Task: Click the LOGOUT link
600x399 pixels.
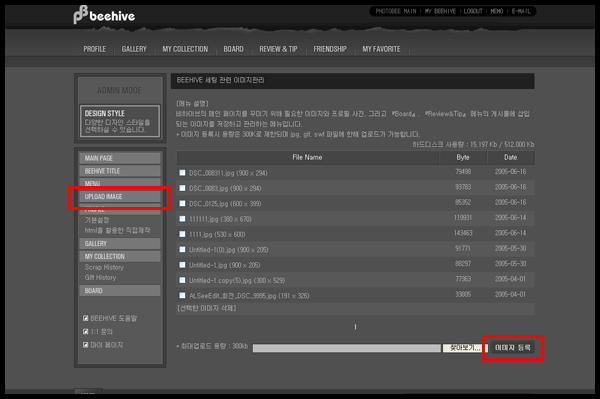Action: [473, 11]
